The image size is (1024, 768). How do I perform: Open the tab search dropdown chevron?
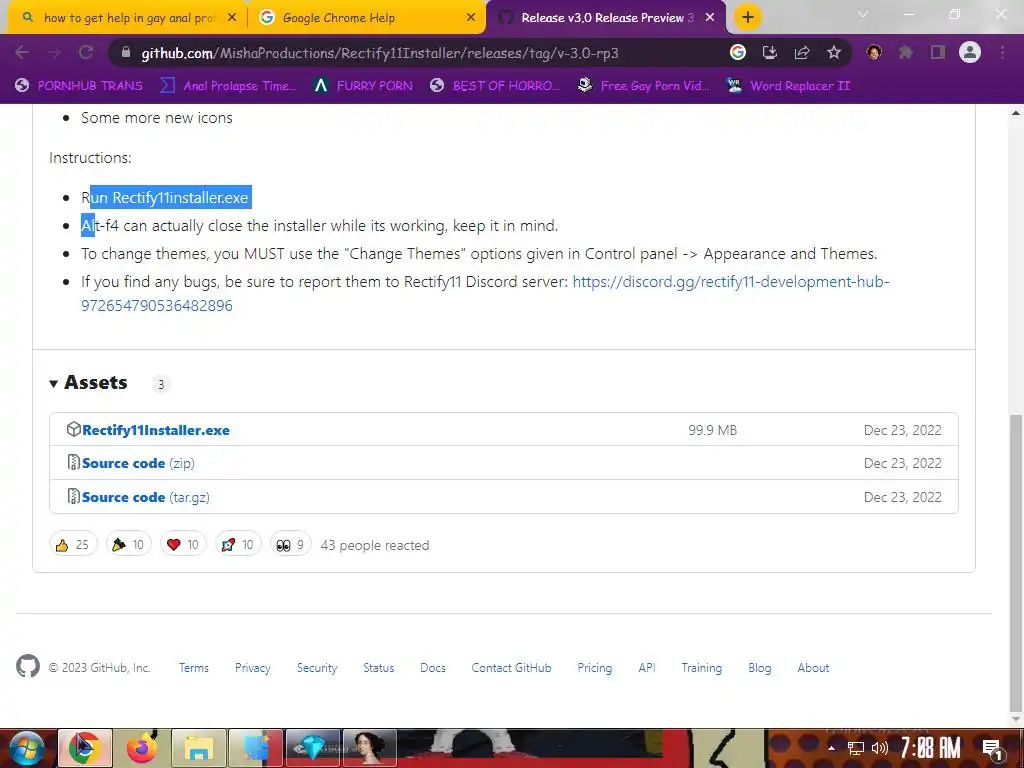coord(863,14)
